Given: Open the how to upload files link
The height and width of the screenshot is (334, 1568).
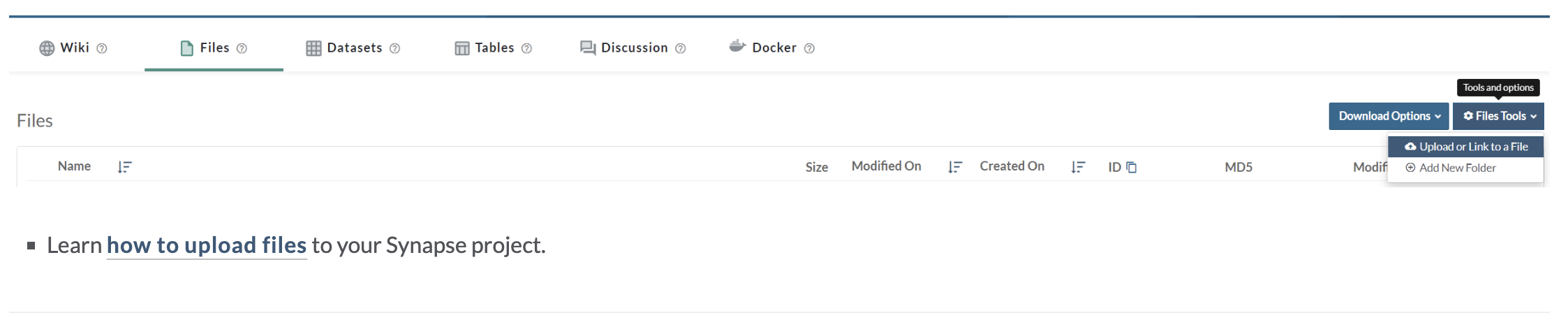Looking at the screenshot, I should click(207, 245).
